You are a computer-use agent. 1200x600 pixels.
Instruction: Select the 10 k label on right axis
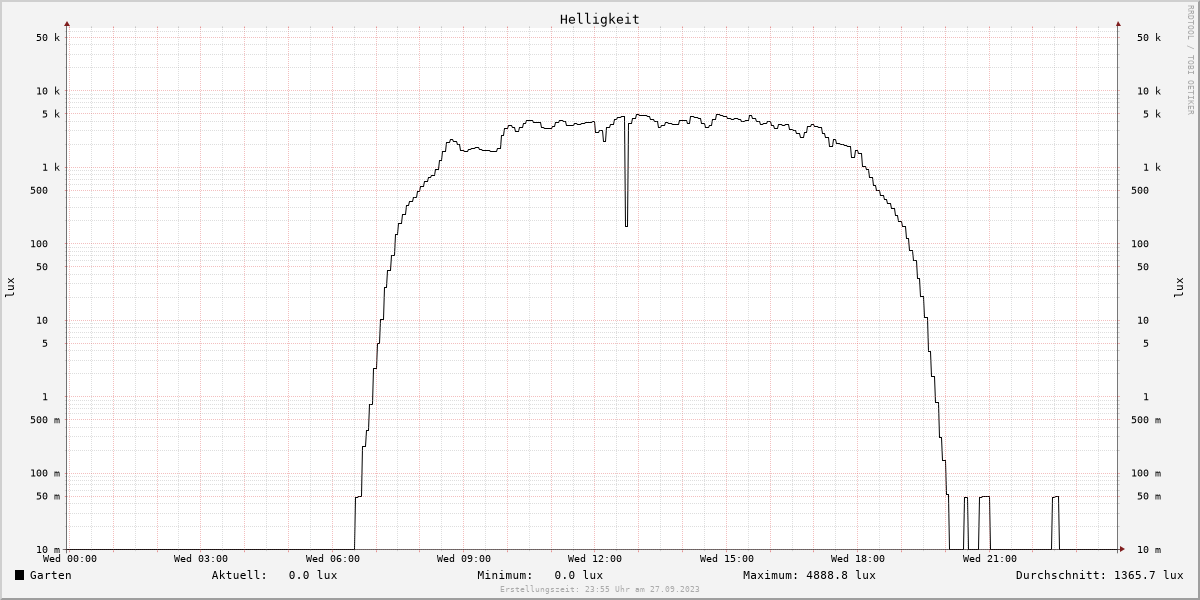point(1149,91)
